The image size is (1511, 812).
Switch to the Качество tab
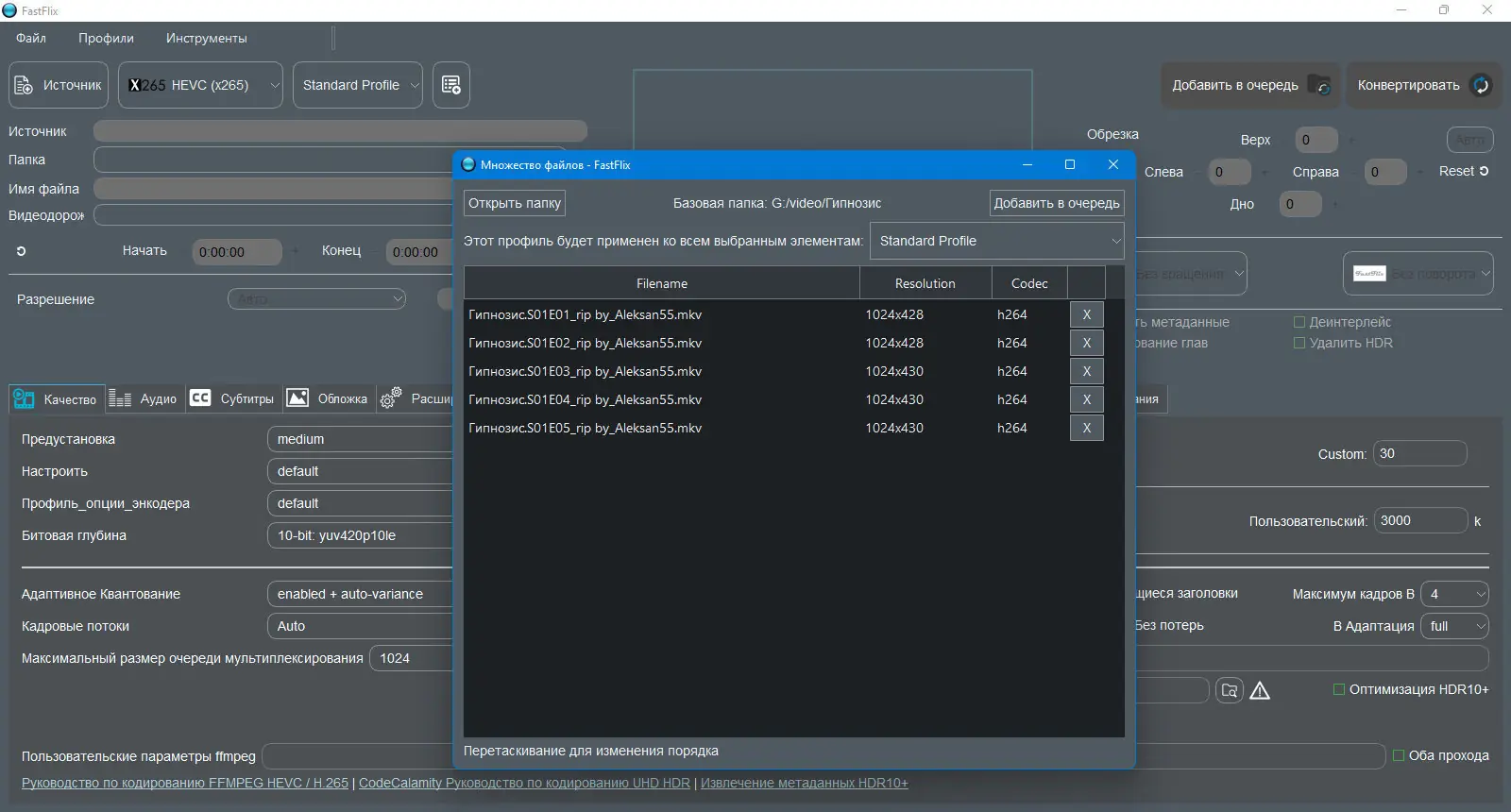pos(56,399)
